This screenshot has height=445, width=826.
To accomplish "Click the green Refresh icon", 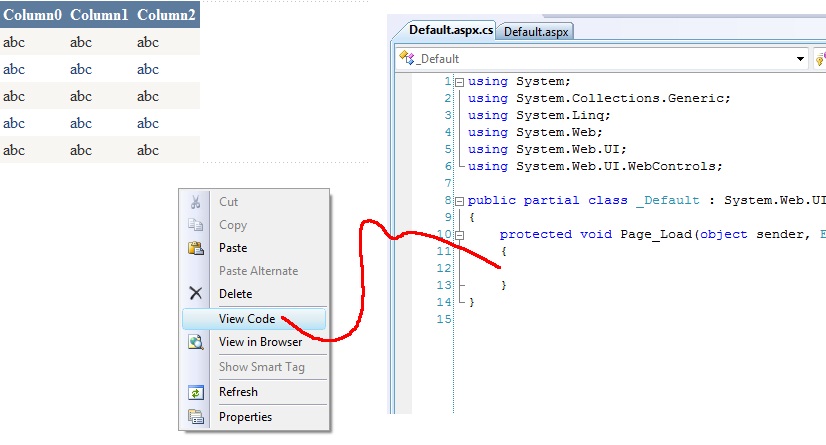I will click(x=196, y=392).
